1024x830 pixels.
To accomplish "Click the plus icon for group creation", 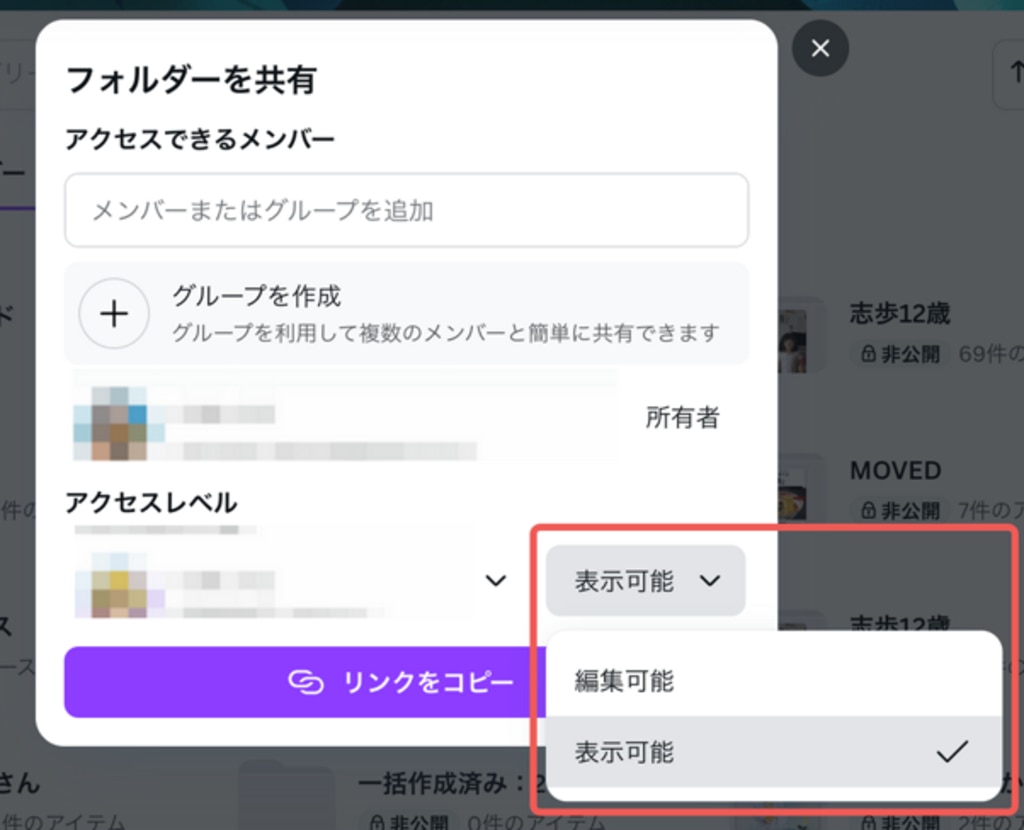I will 114,313.
